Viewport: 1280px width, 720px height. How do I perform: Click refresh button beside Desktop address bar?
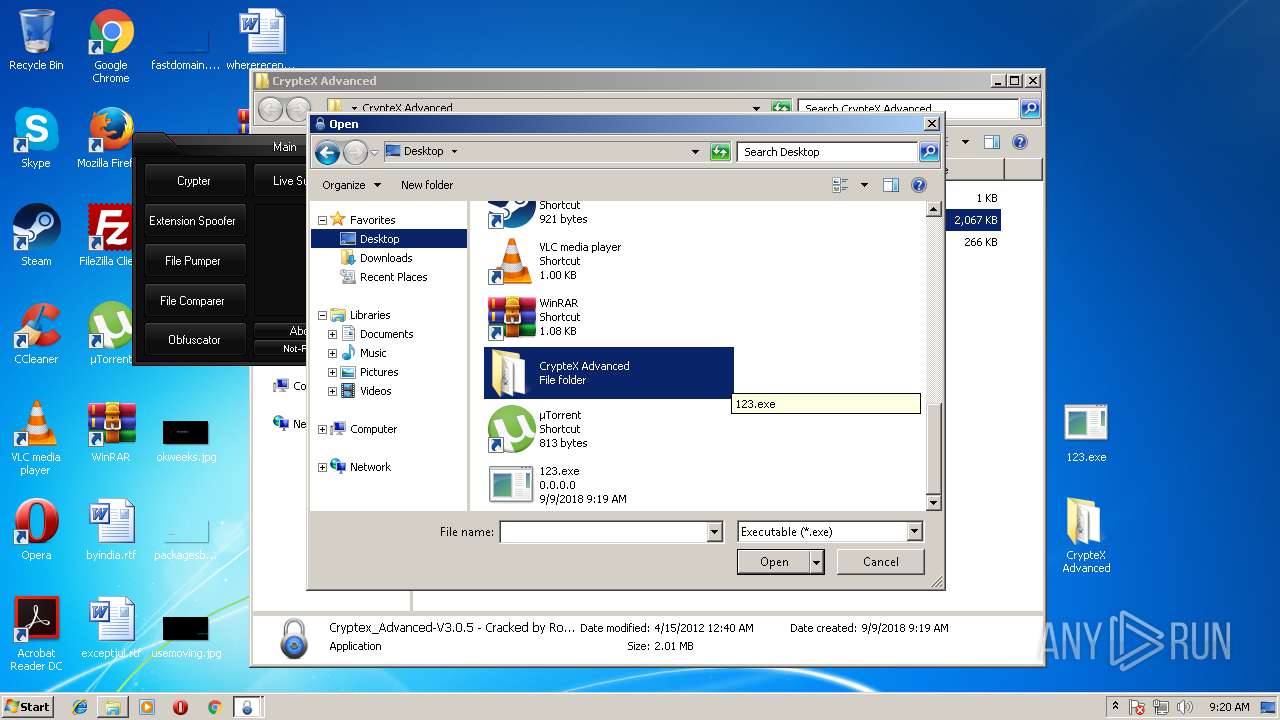(x=720, y=152)
